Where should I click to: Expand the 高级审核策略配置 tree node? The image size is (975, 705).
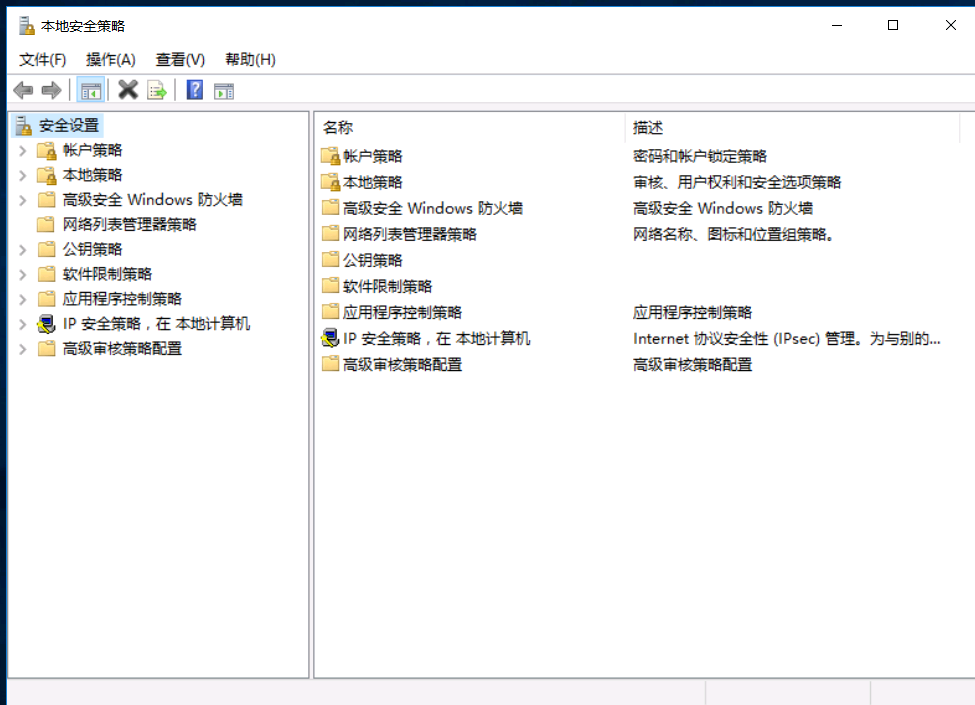(22, 349)
